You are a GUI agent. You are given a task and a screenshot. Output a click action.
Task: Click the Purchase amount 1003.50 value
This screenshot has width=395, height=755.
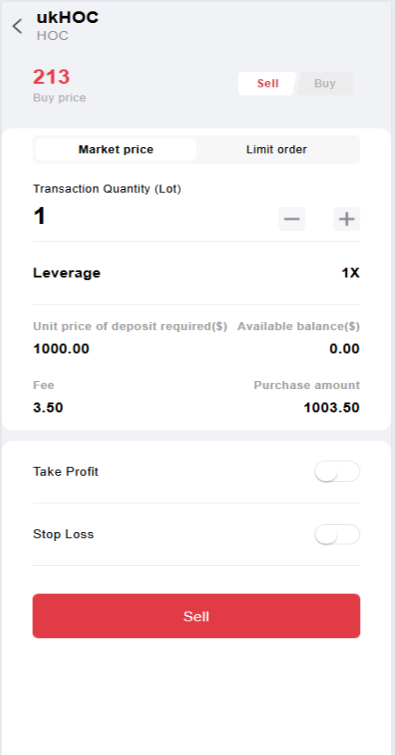pos(331,408)
